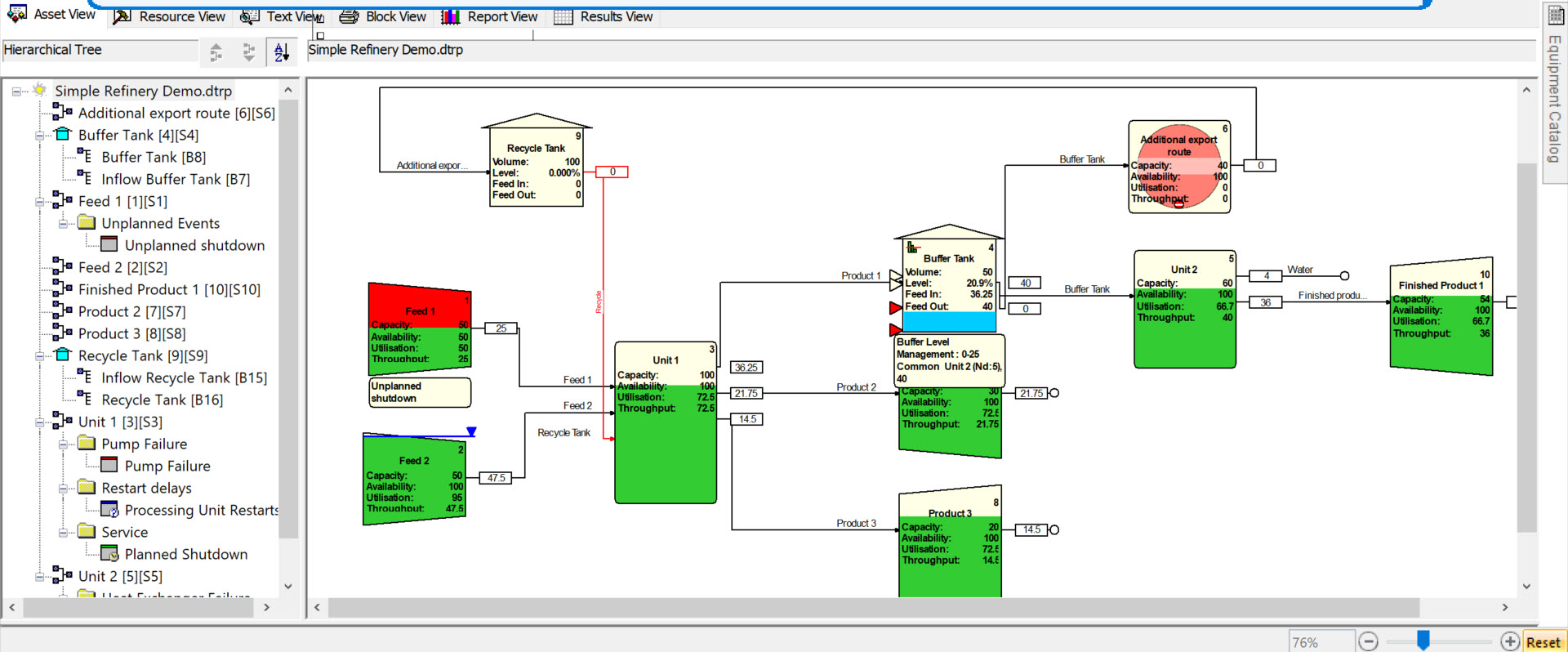Screen dimensions: 1568x652
Task: Click the move item up tree icon
Action: (x=216, y=52)
